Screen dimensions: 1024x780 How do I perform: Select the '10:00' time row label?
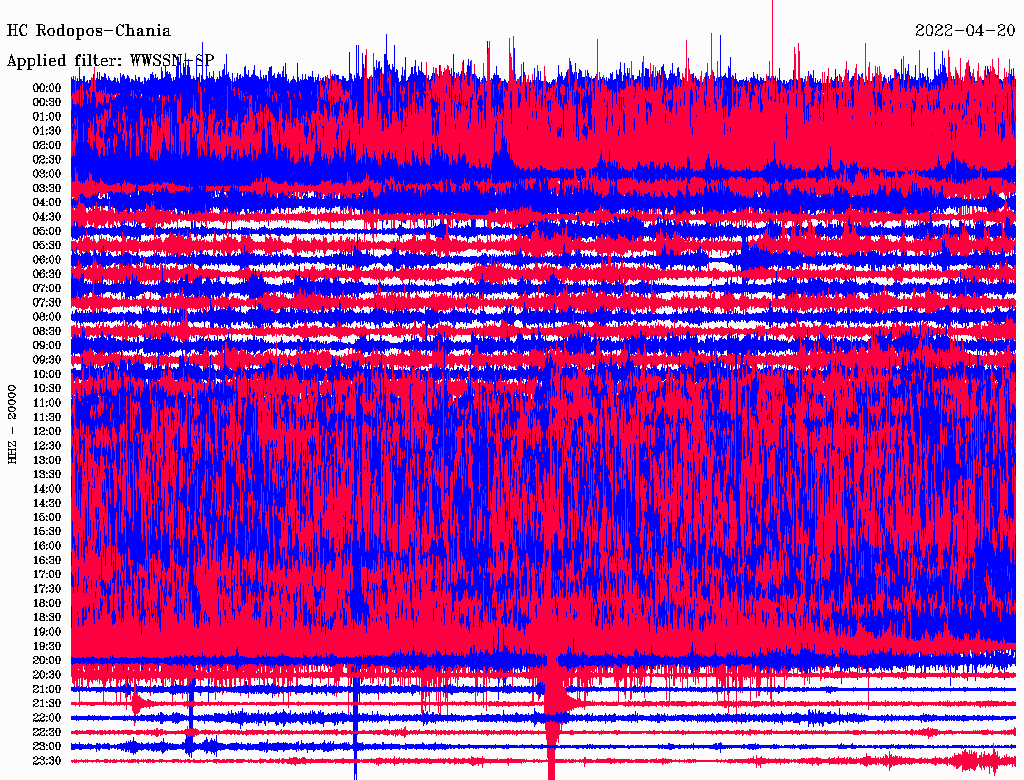pyautogui.click(x=47, y=374)
